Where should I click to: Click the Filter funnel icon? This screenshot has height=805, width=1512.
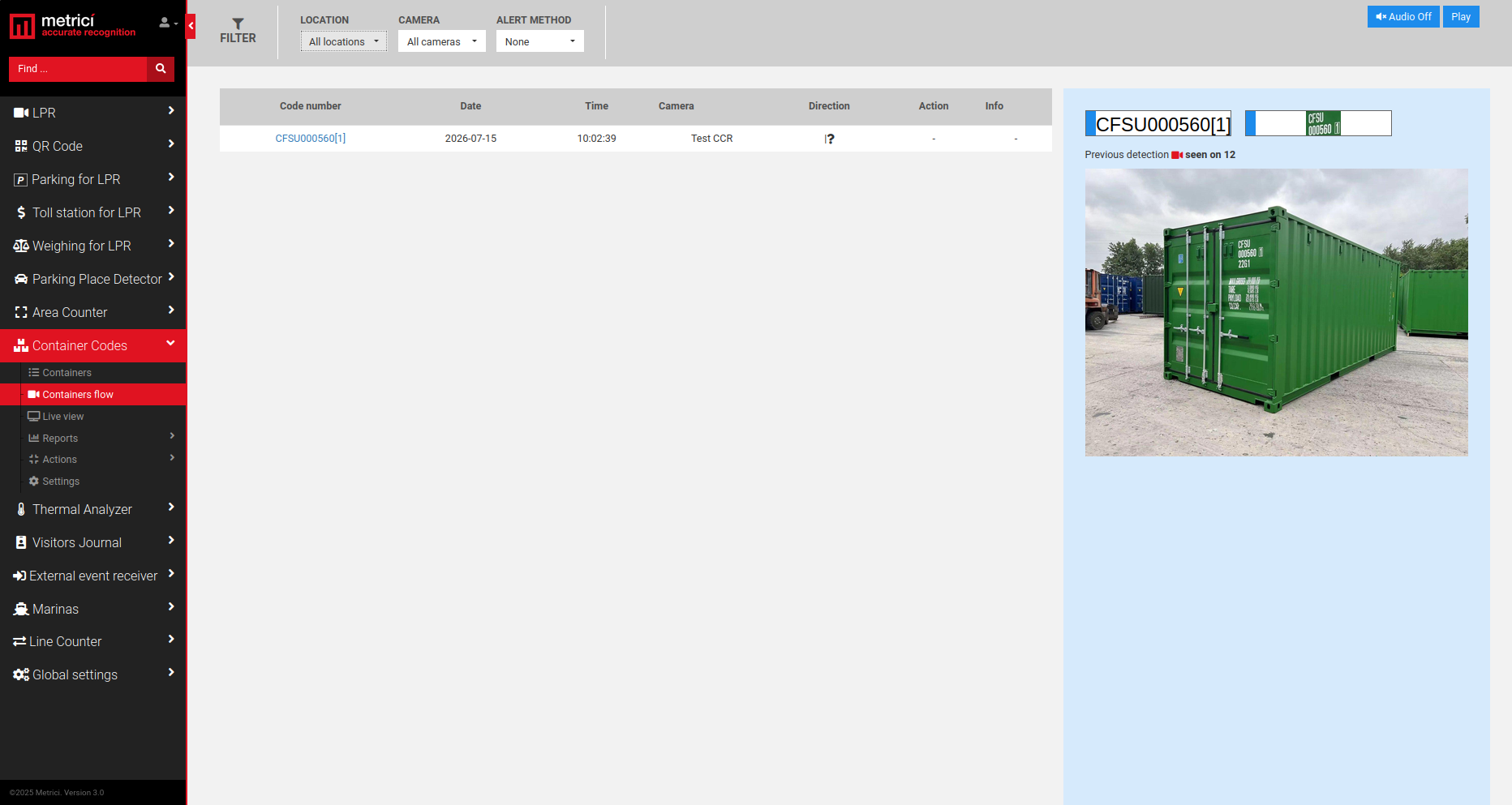238,24
